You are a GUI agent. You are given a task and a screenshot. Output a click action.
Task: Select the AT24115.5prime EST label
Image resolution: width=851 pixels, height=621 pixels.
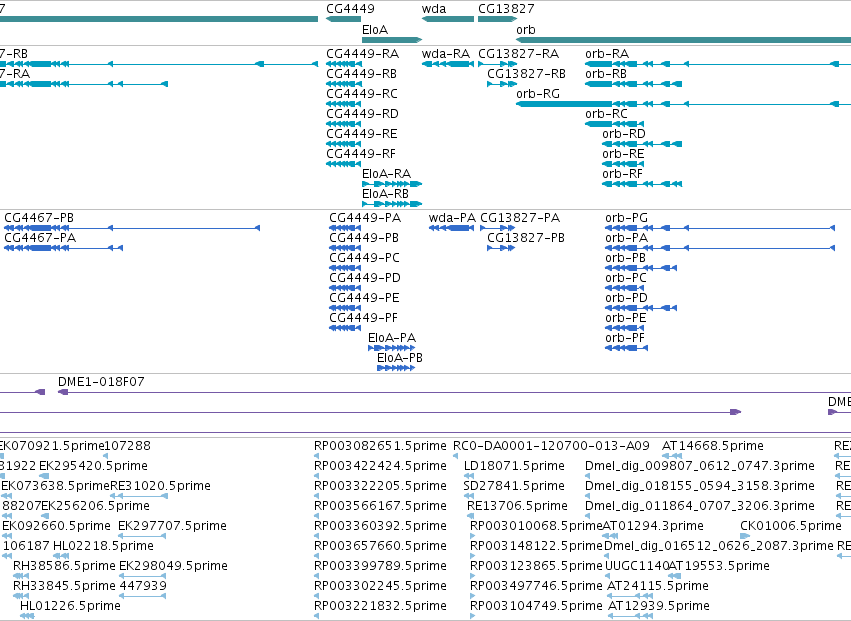pyautogui.click(x=658, y=586)
